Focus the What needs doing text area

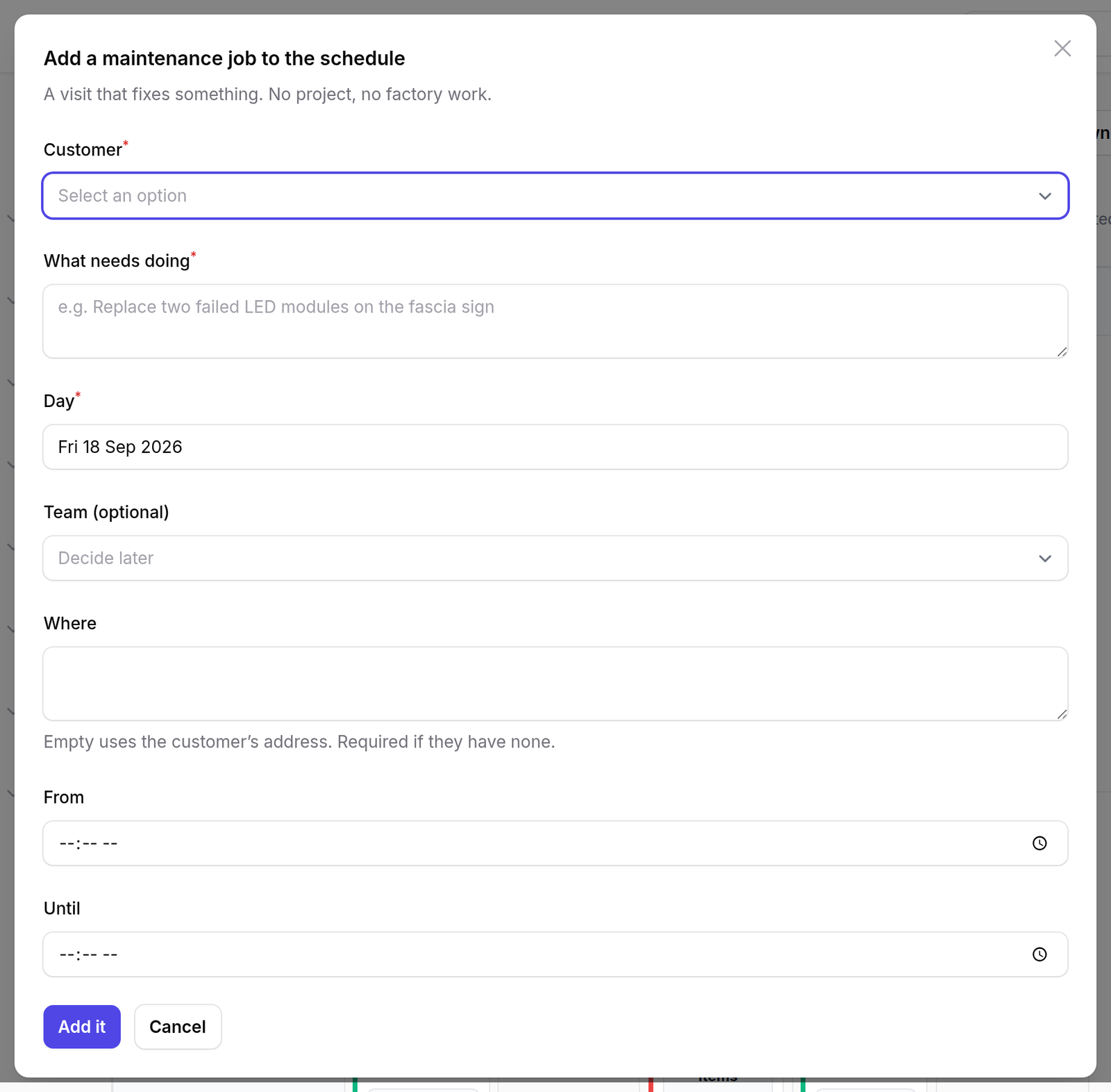pos(555,321)
